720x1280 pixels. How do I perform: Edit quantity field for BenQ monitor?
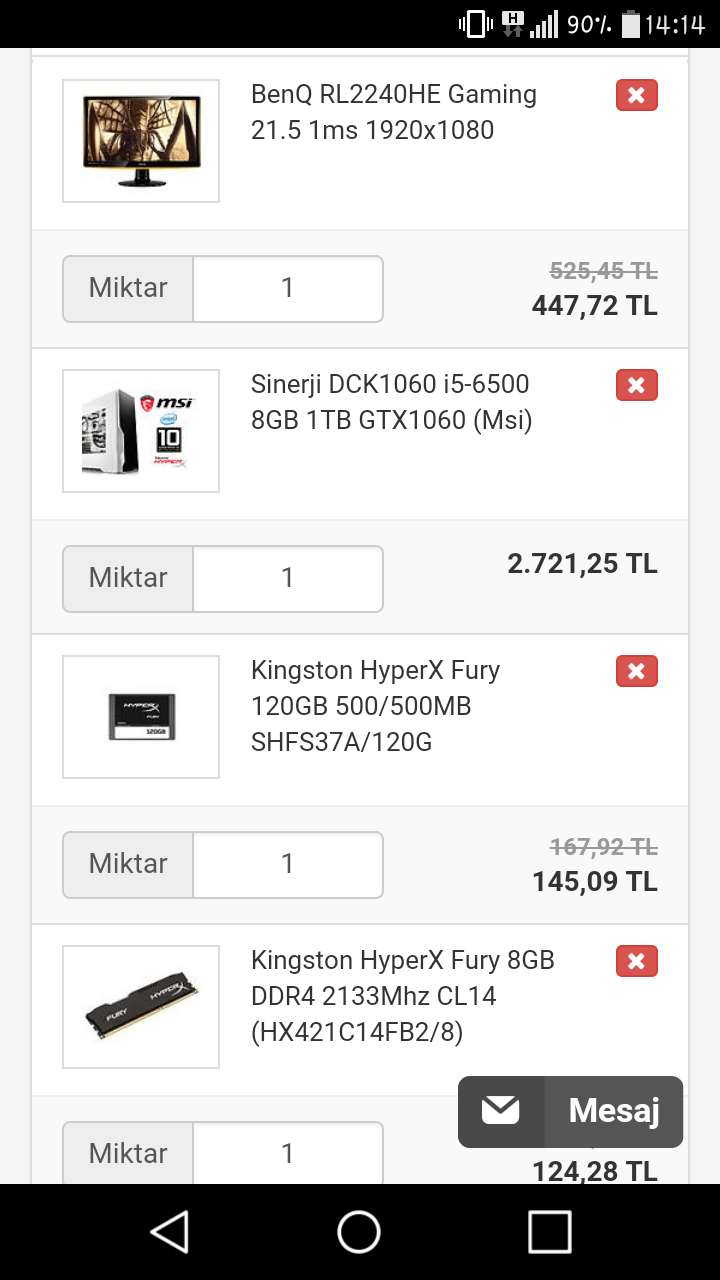point(287,289)
